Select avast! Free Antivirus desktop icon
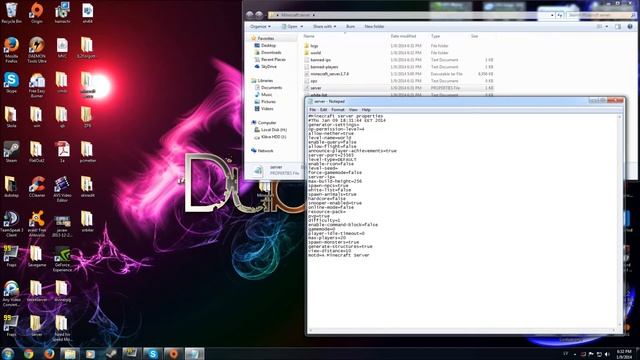Image resolution: width=640 pixels, height=360 pixels. (37, 224)
